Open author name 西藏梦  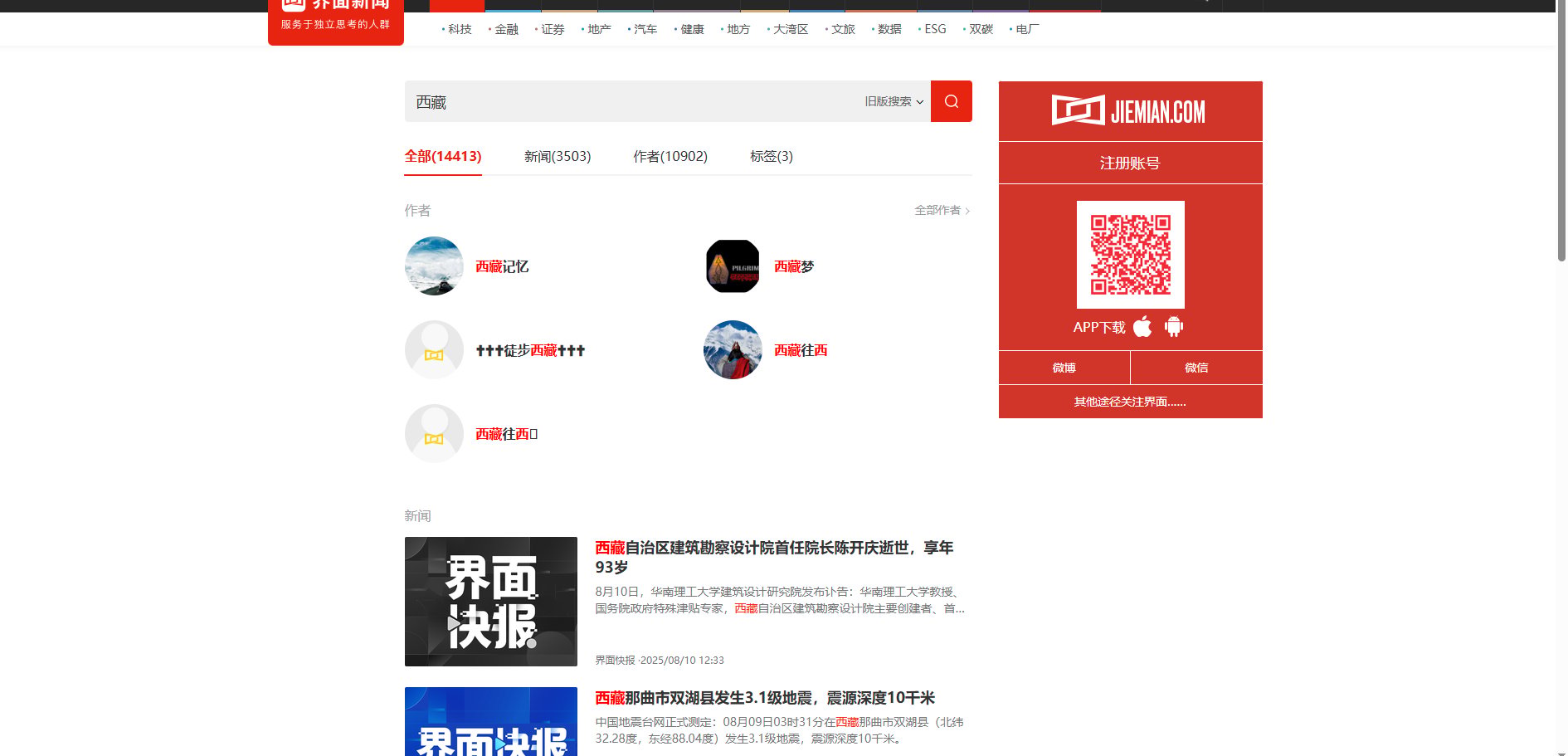[x=794, y=266]
